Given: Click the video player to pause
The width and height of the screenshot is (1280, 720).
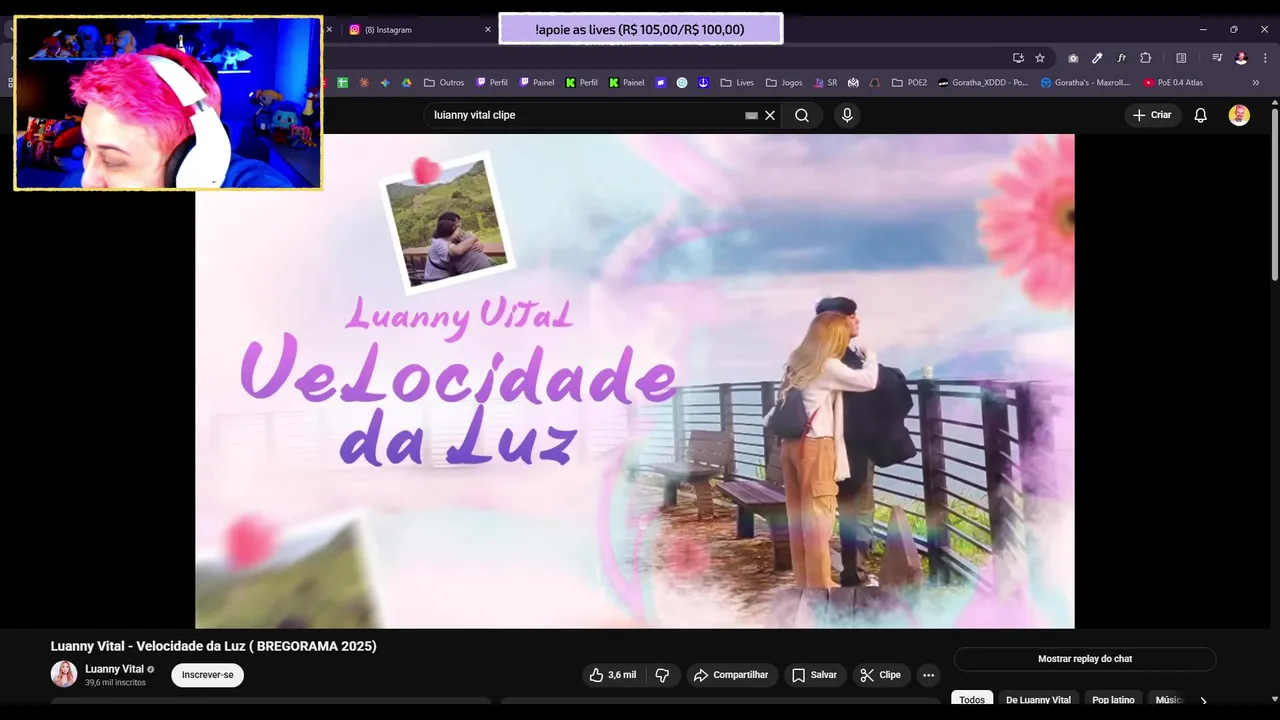Looking at the screenshot, I should [x=634, y=381].
